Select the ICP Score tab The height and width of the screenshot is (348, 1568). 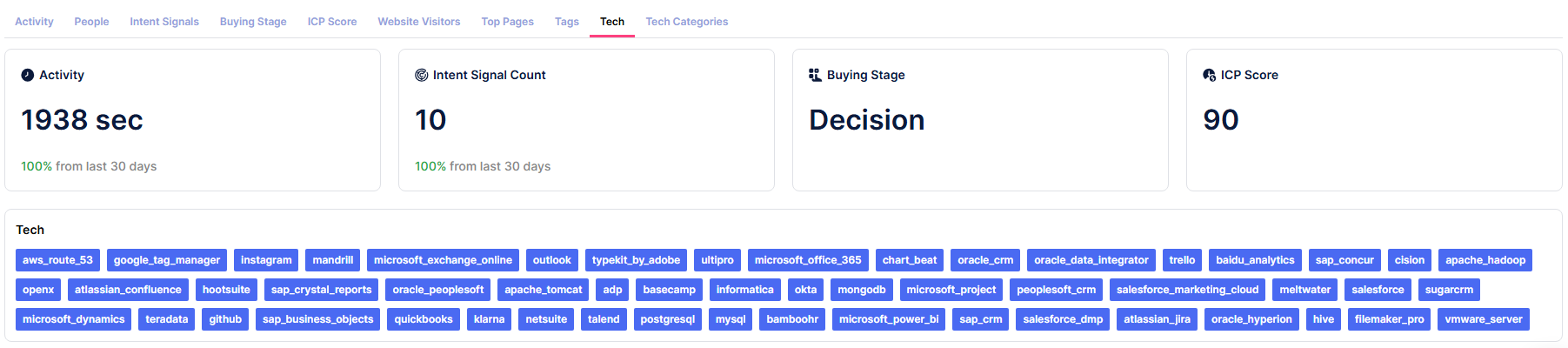pyautogui.click(x=331, y=22)
